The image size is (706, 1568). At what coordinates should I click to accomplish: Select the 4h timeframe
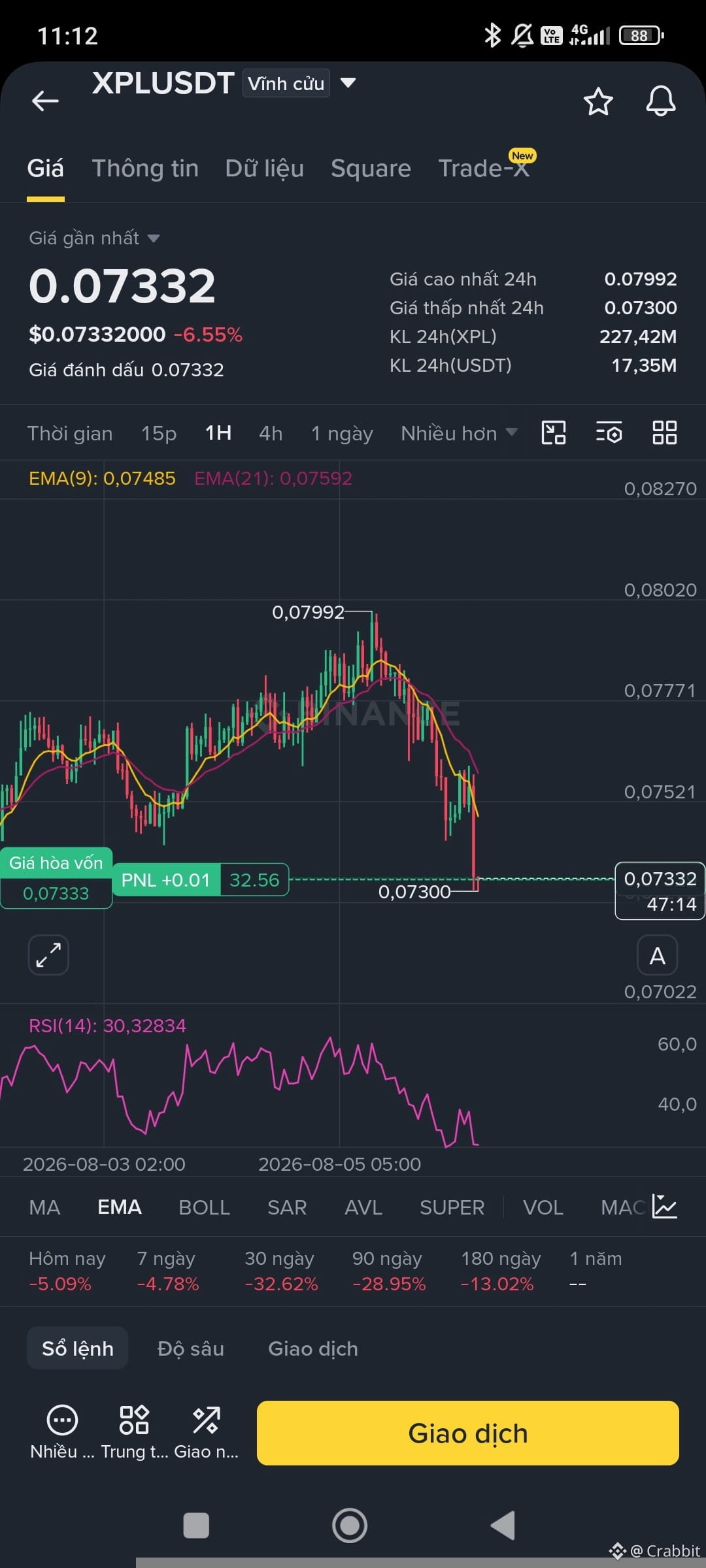(x=271, y=433)
